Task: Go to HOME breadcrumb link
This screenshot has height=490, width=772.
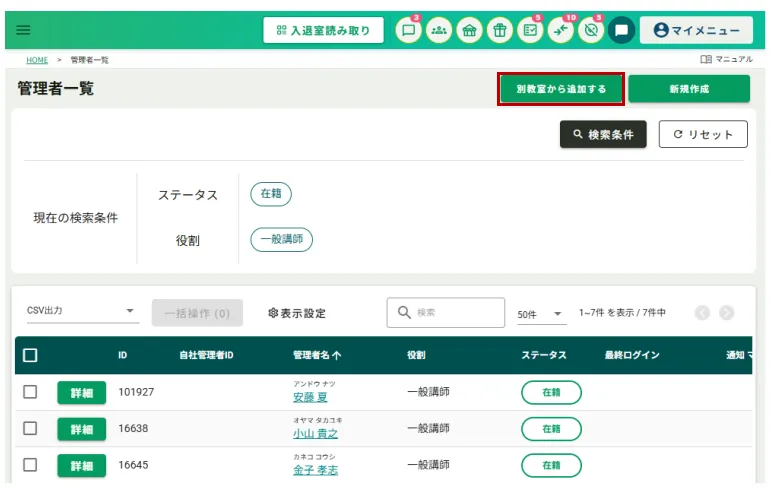Action: [x=37, y=60]
